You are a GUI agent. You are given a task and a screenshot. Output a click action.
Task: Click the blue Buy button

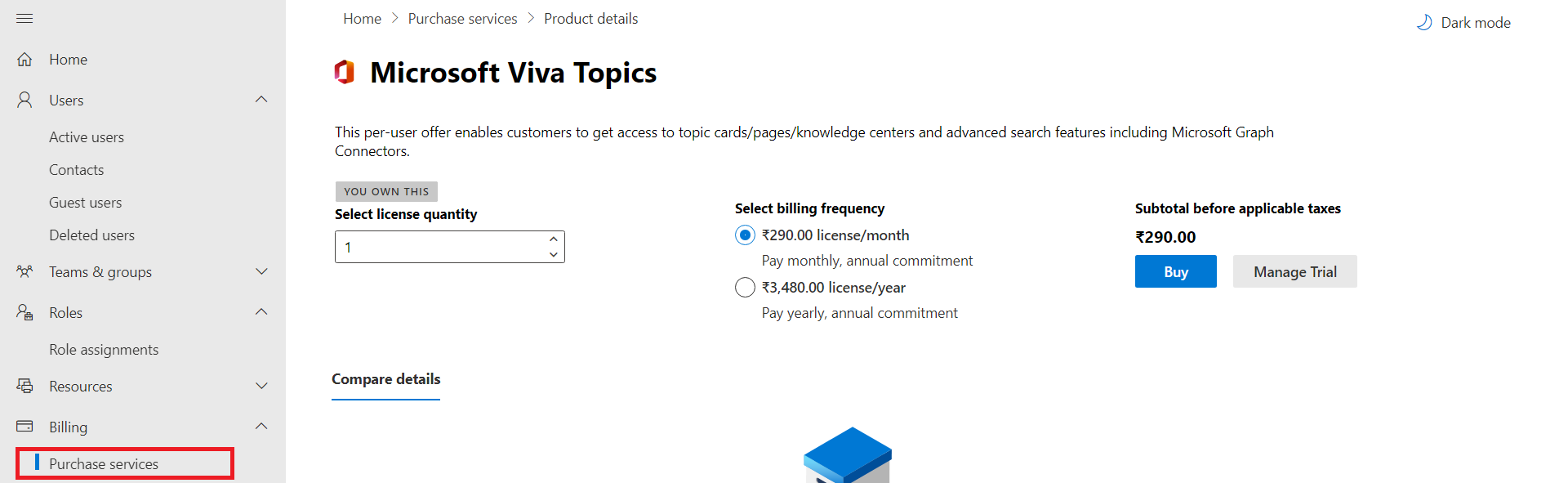tap(1175, 271)
